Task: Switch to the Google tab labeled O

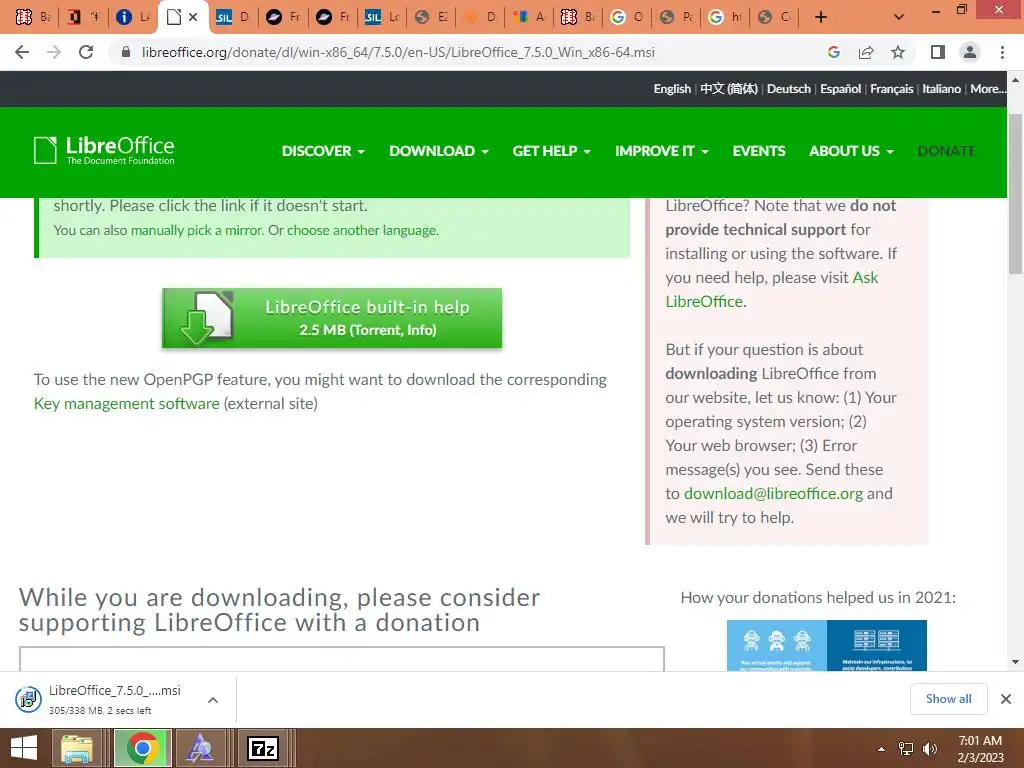Action: point(626,17)
